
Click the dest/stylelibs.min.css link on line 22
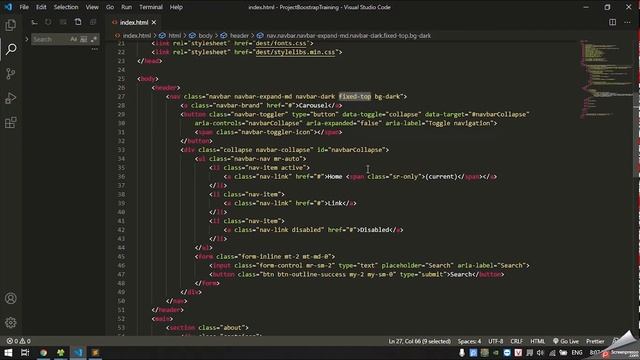pyautogui.click(x=295, y=52)
